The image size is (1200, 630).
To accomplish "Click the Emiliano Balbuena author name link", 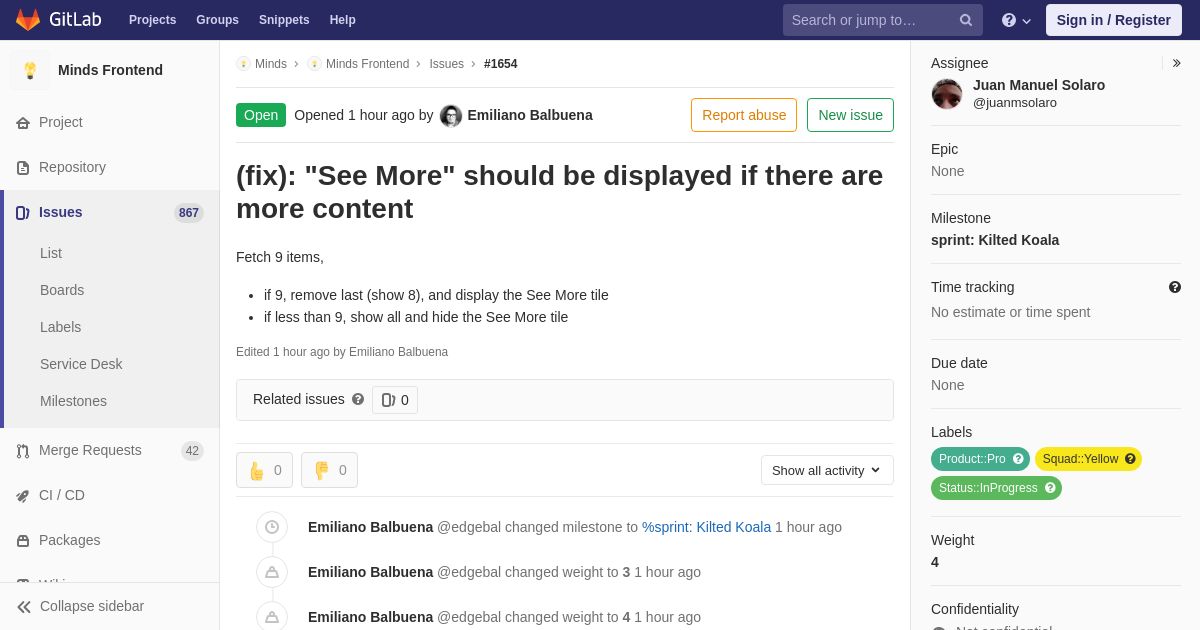I will [x=530, y=115].
